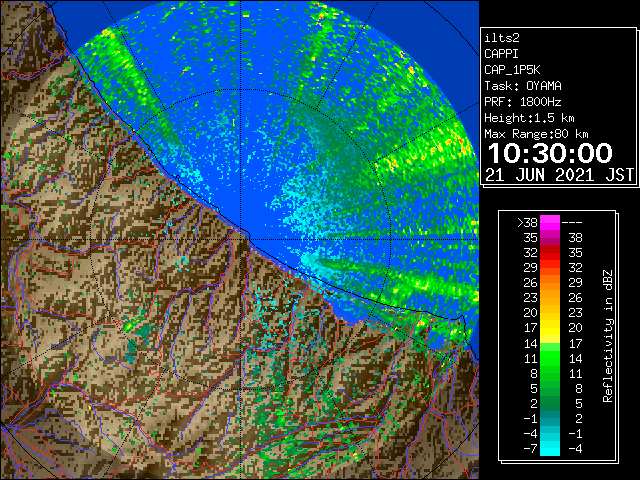Click the yellow 17–20 dBZ legend color
This screenshot has width=640, height=480.
click(x=550, y=328)
